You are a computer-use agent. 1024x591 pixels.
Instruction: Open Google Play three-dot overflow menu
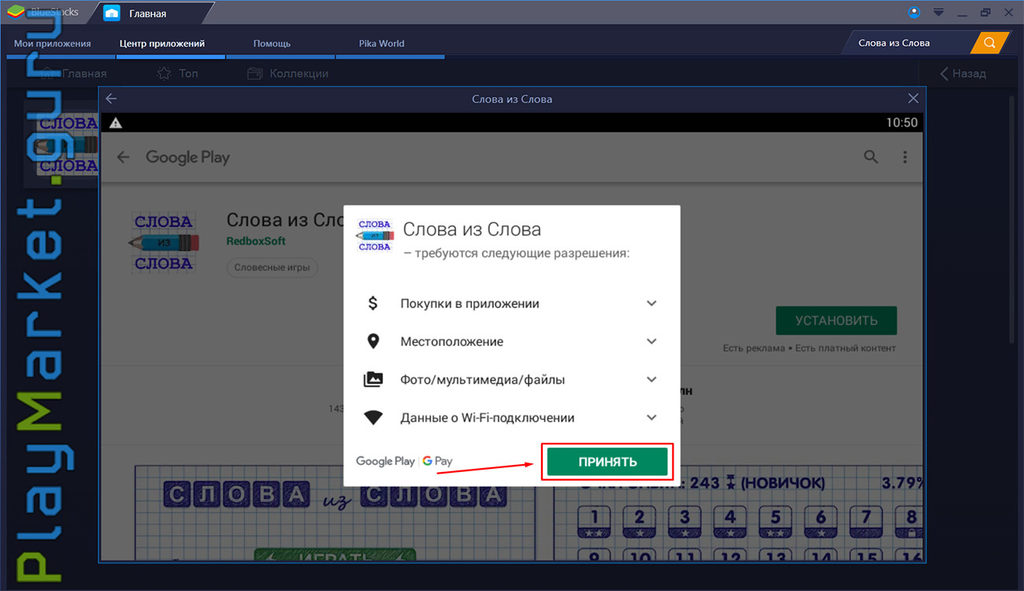[904, 157]
